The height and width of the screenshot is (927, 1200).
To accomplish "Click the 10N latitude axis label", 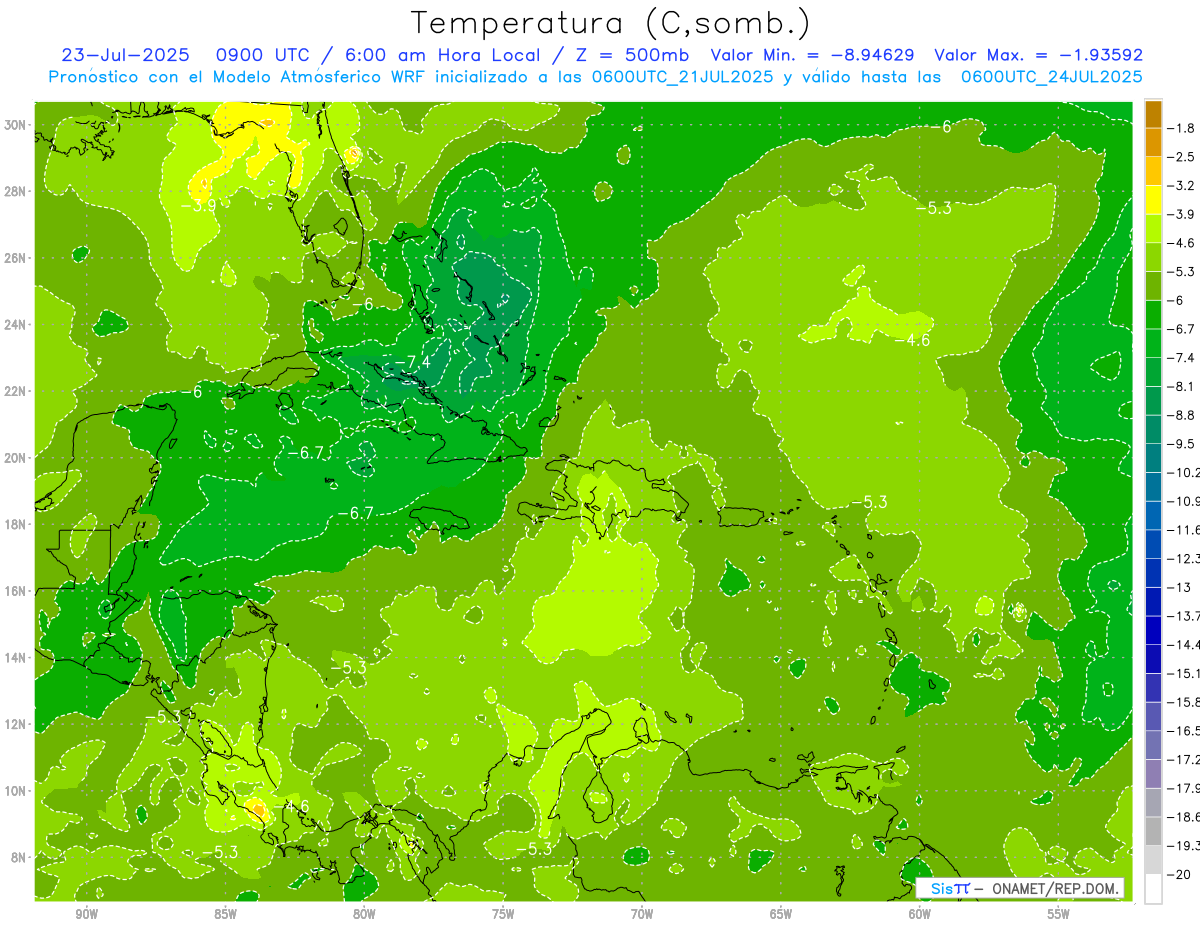I will 17,791.
